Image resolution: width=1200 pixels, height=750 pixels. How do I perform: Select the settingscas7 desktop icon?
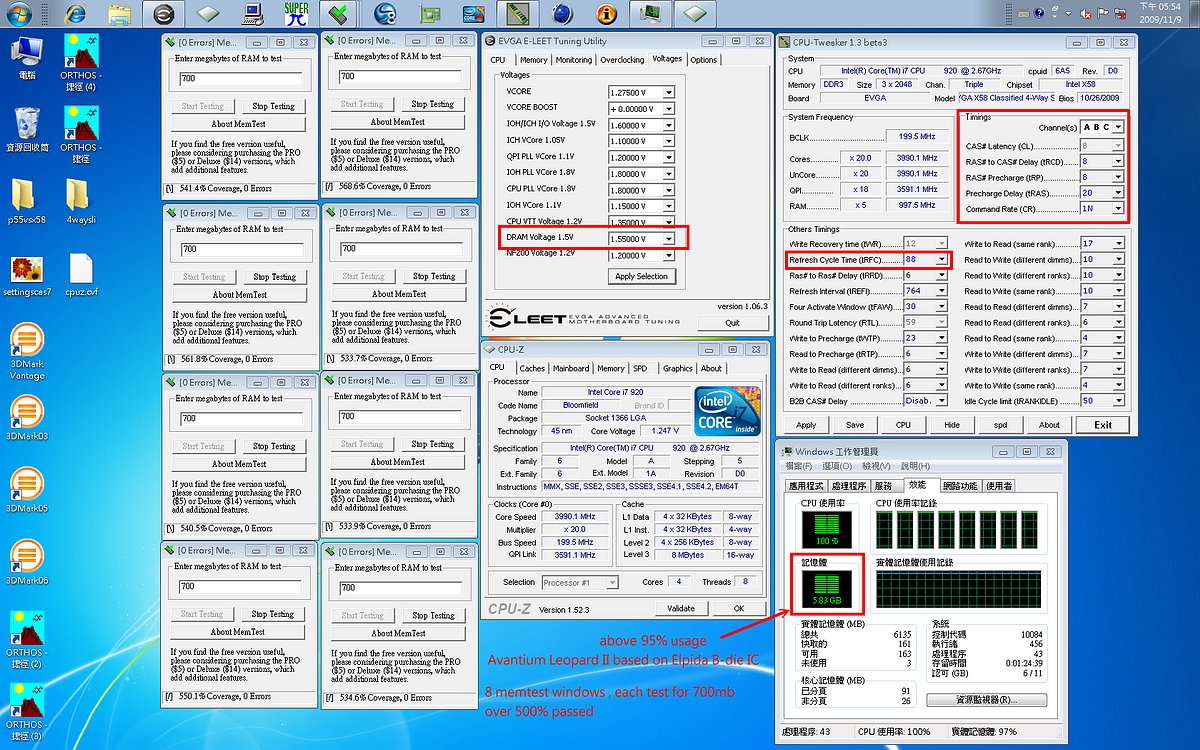[27, 275]
